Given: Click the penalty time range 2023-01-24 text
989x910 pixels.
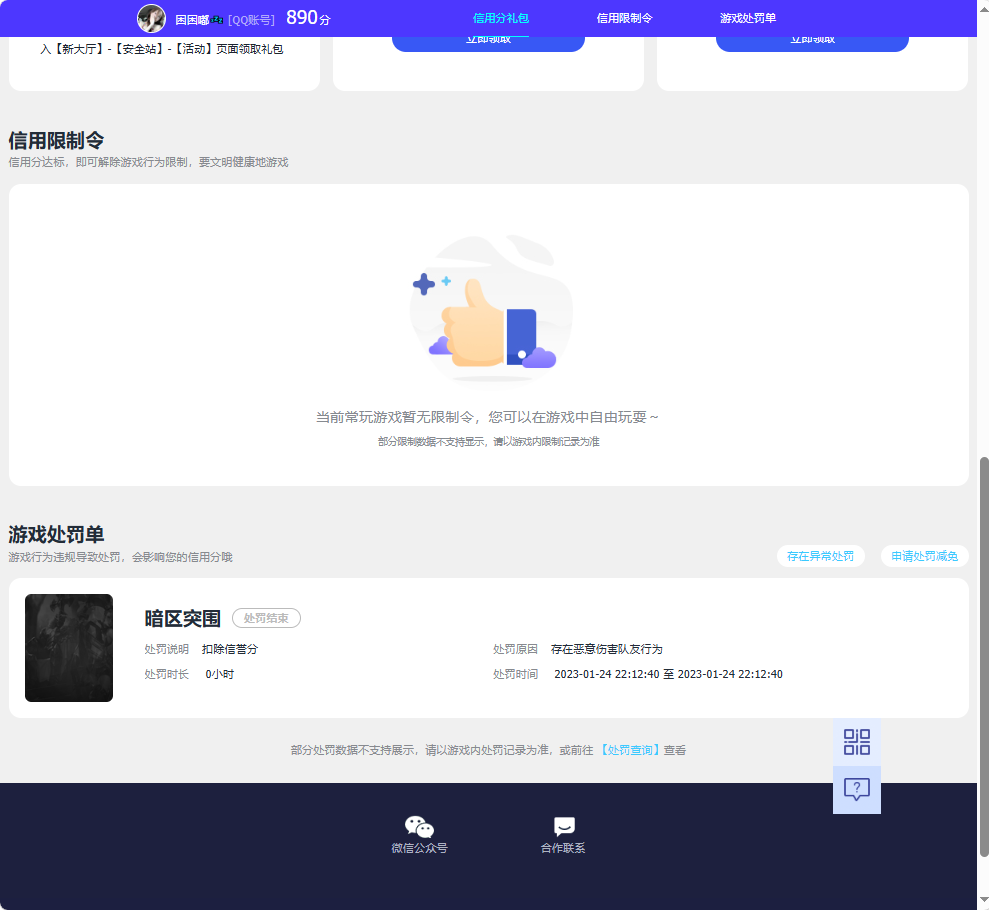Looking at the screenshot, I should 669,674.
